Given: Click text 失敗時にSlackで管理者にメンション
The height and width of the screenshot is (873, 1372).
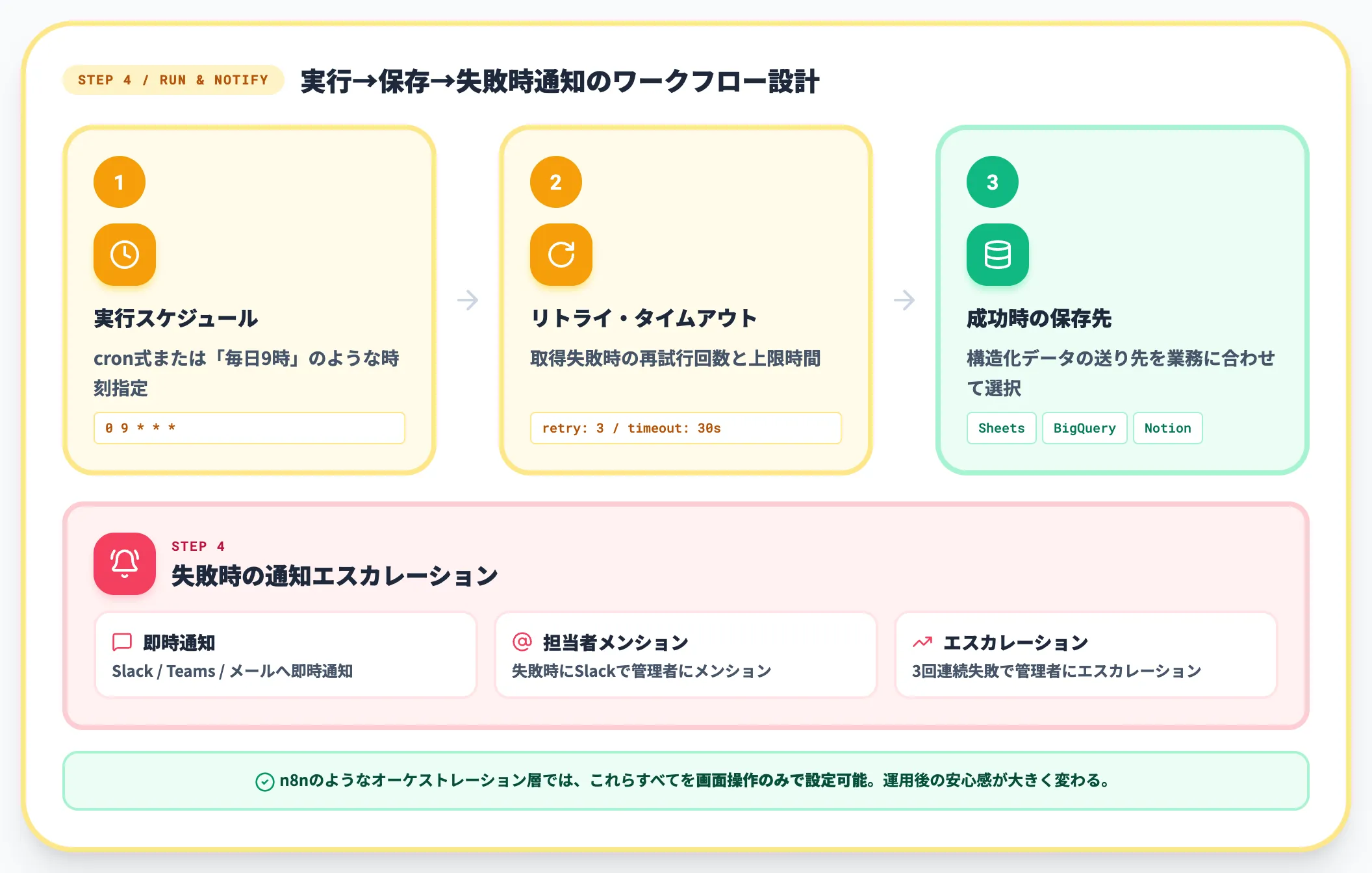Looking at the screenshot, I should tap(642, 671).
